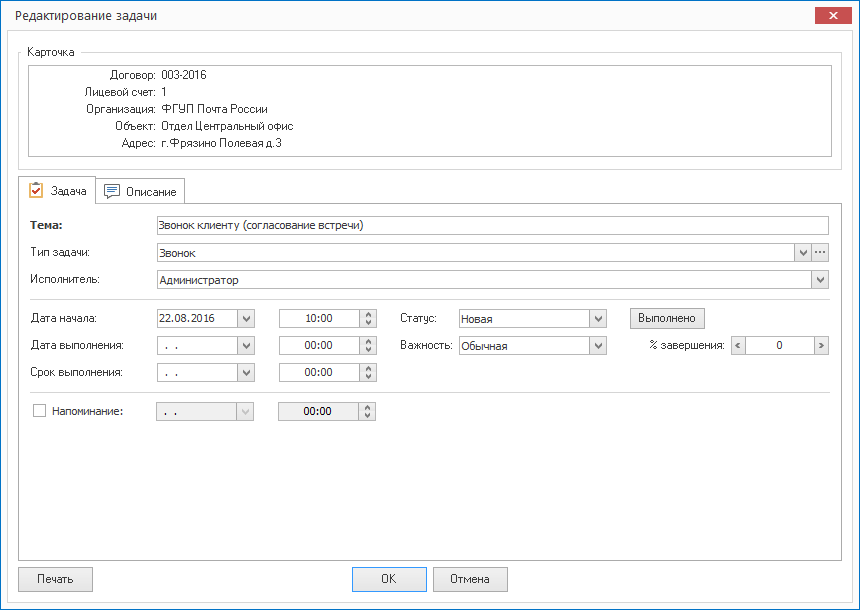This screenshot has width=860, height=610.
Task: Open the Дата начала calendar dropdown
Action: 246,318
